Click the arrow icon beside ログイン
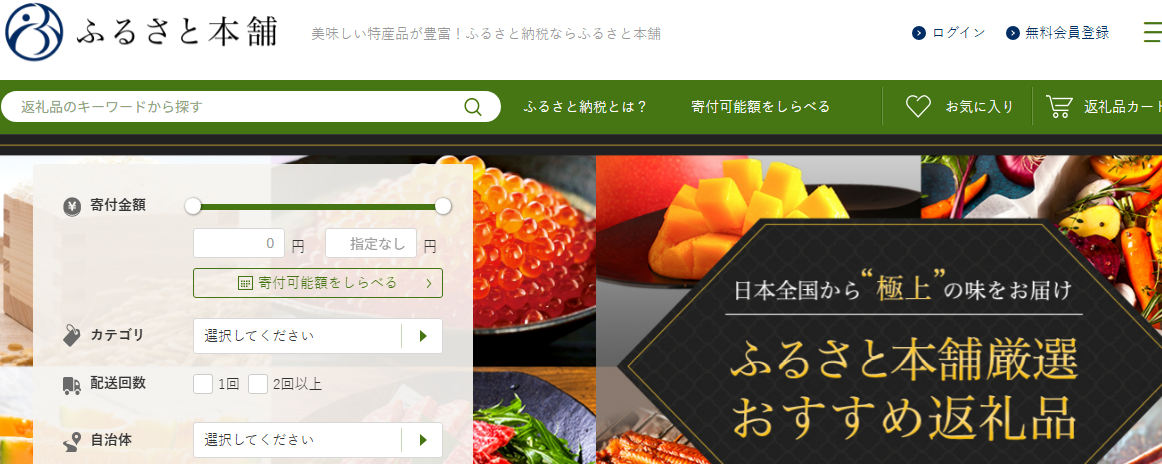 (919, 33)
